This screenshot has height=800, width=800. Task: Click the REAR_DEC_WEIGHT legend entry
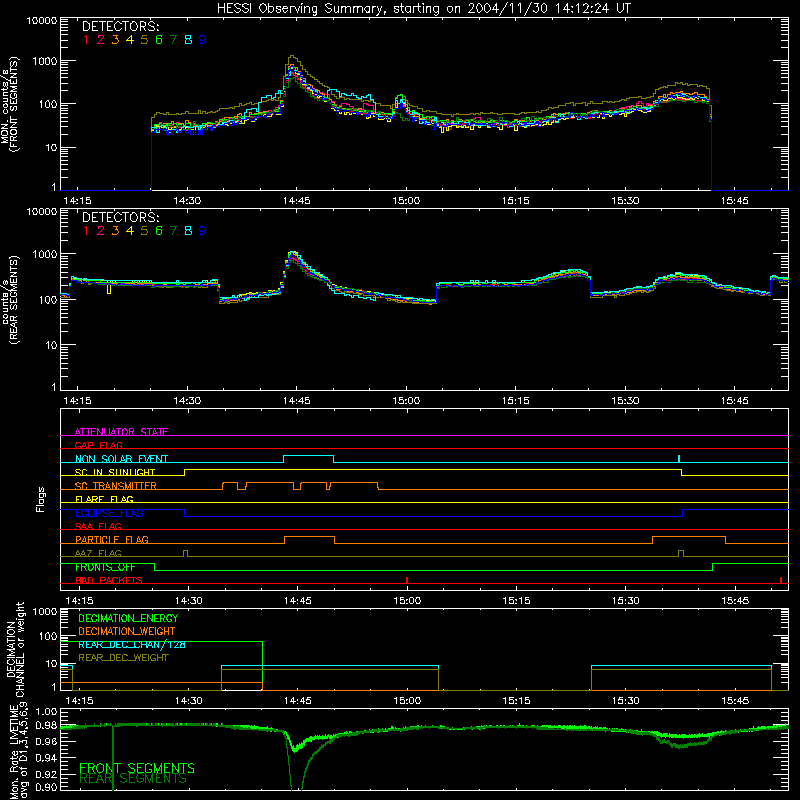click(123, 658)
